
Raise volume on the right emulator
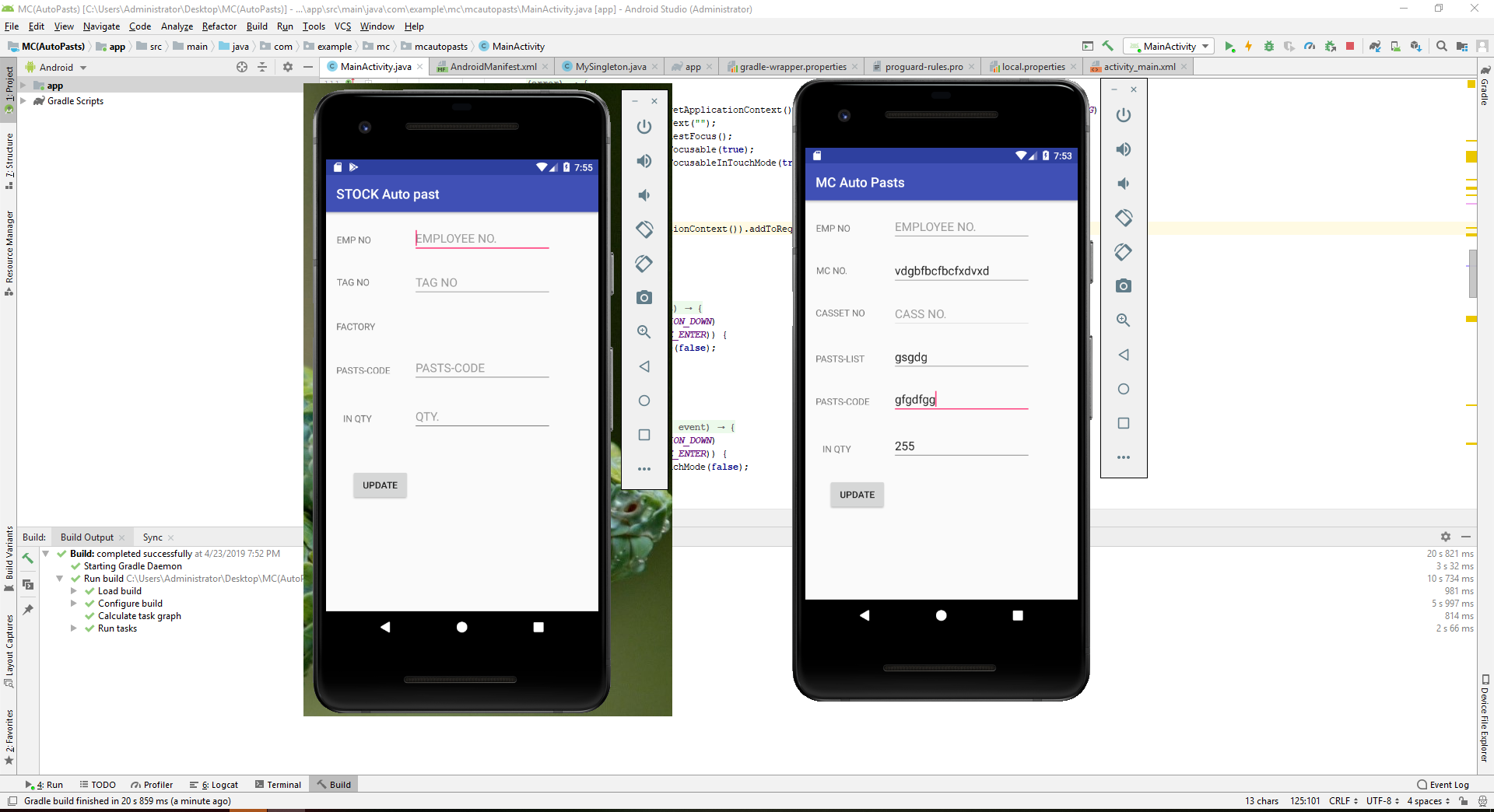tap(1123, 149)
